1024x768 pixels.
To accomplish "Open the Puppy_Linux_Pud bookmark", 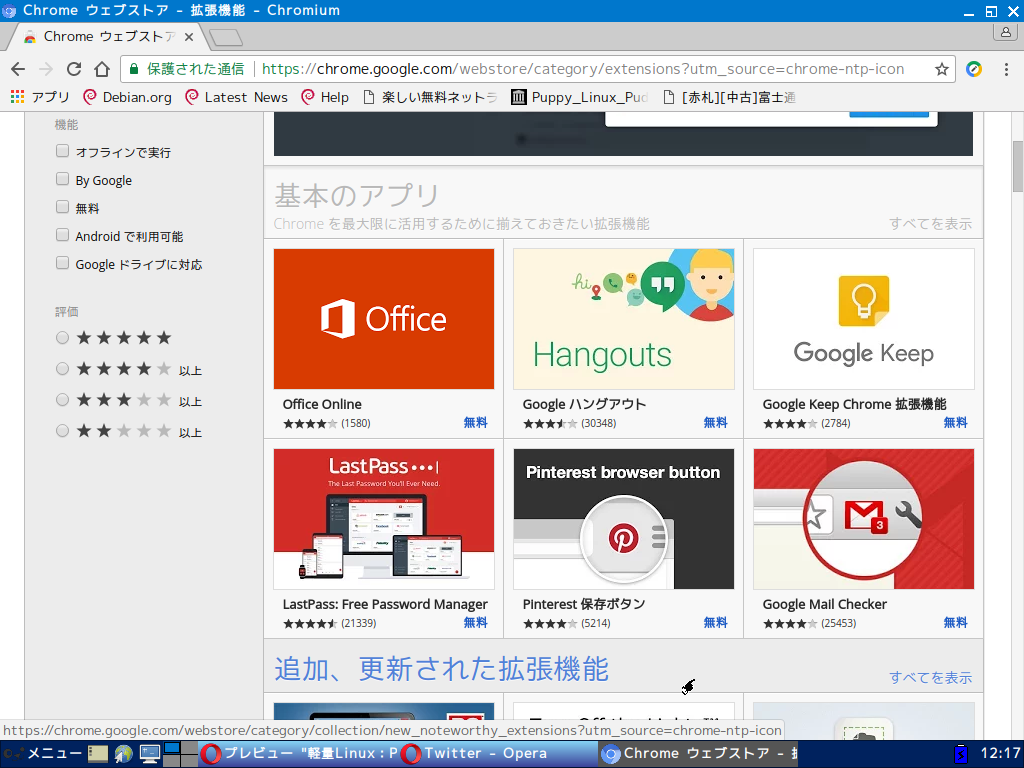I will point(580,97).
